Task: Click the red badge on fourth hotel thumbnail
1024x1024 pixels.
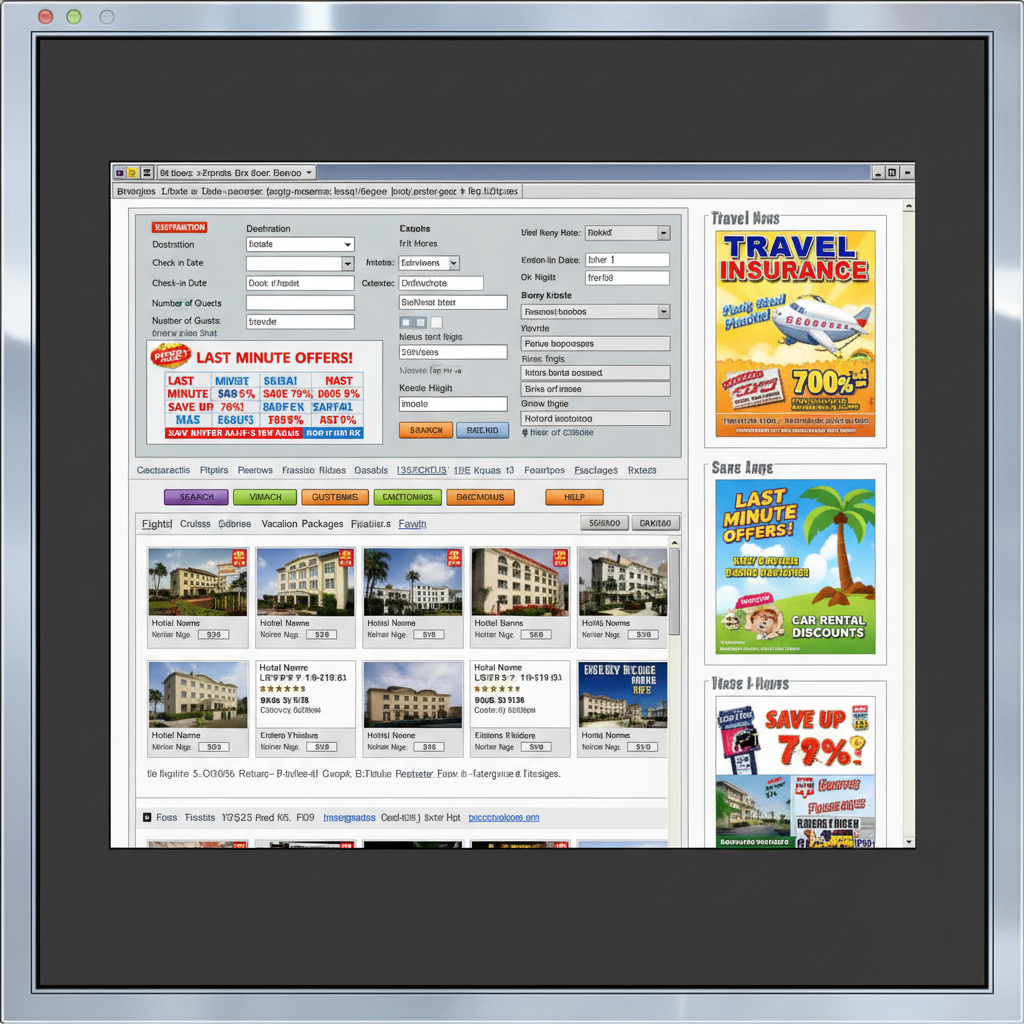Action: (561, 558)
